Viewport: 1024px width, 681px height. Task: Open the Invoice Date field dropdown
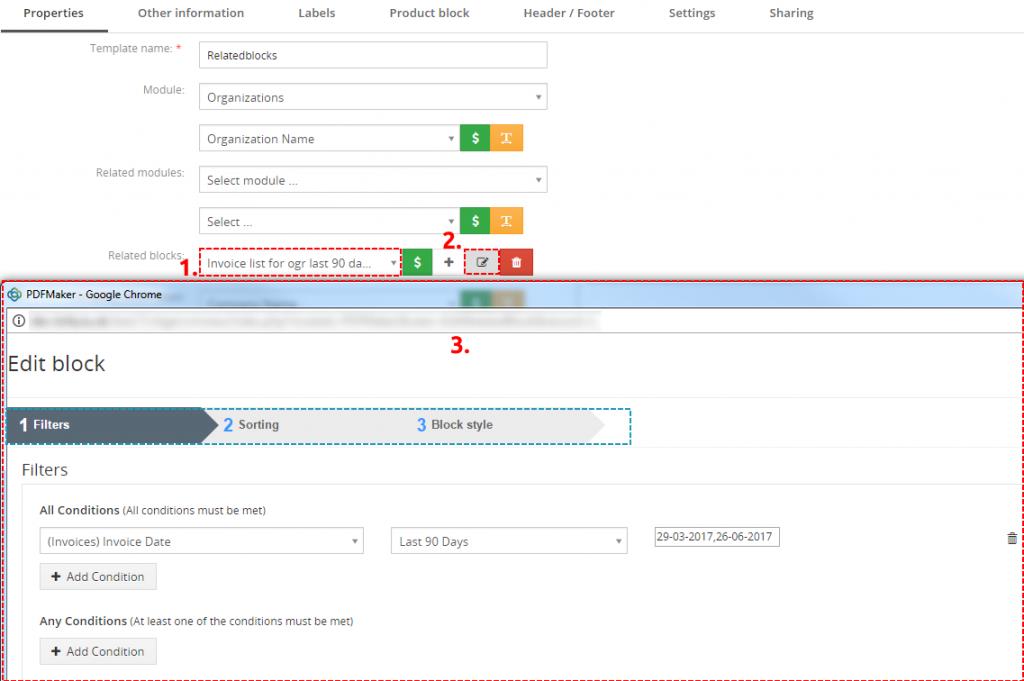click(200, 541)
